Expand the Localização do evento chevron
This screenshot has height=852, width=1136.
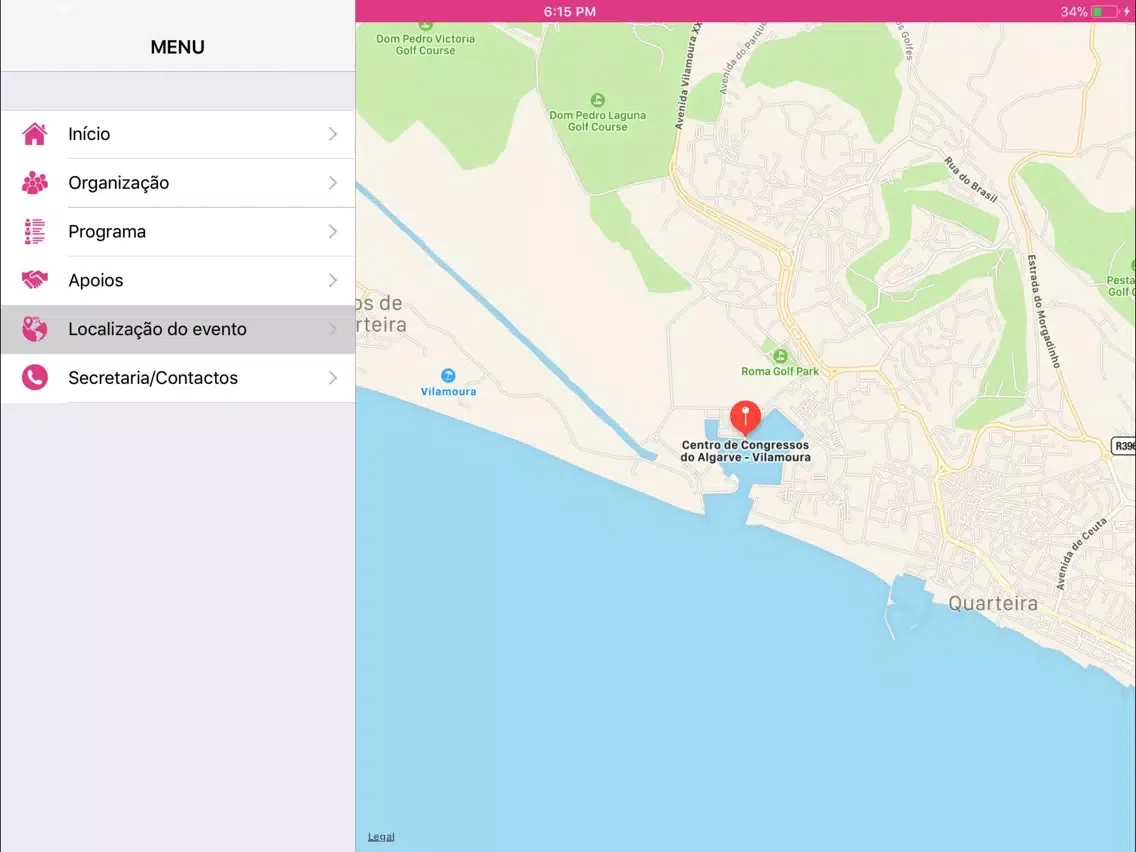pos(333,329)
